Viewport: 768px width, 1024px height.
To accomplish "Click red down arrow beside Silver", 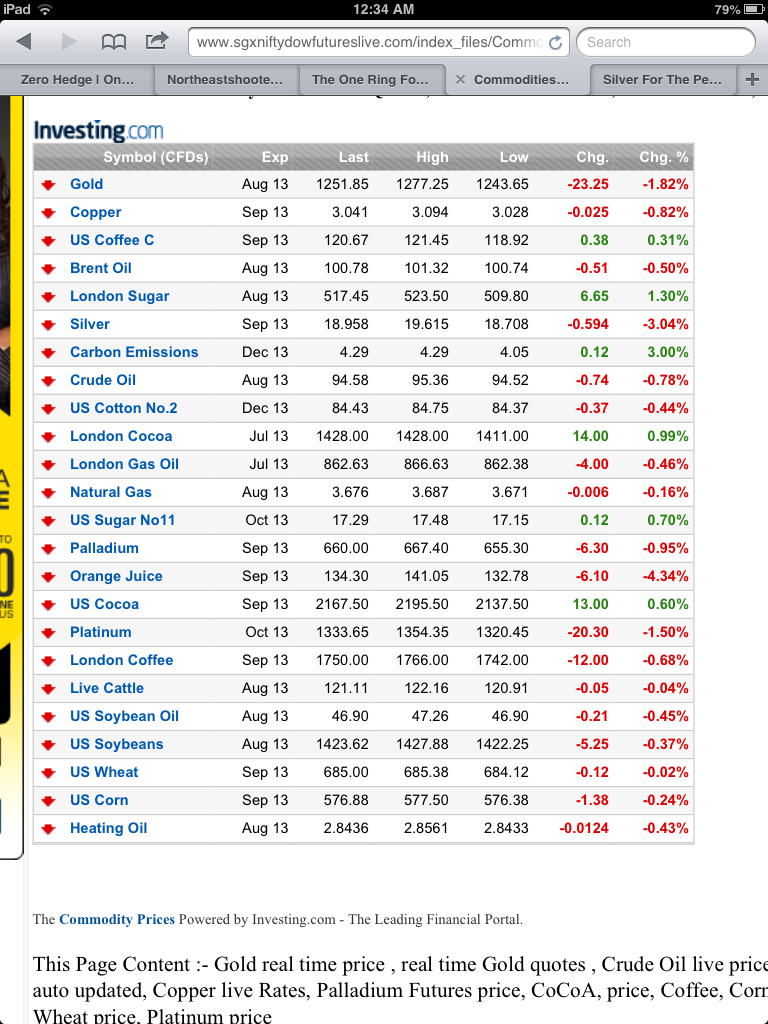I will click(x=48, y=325).
